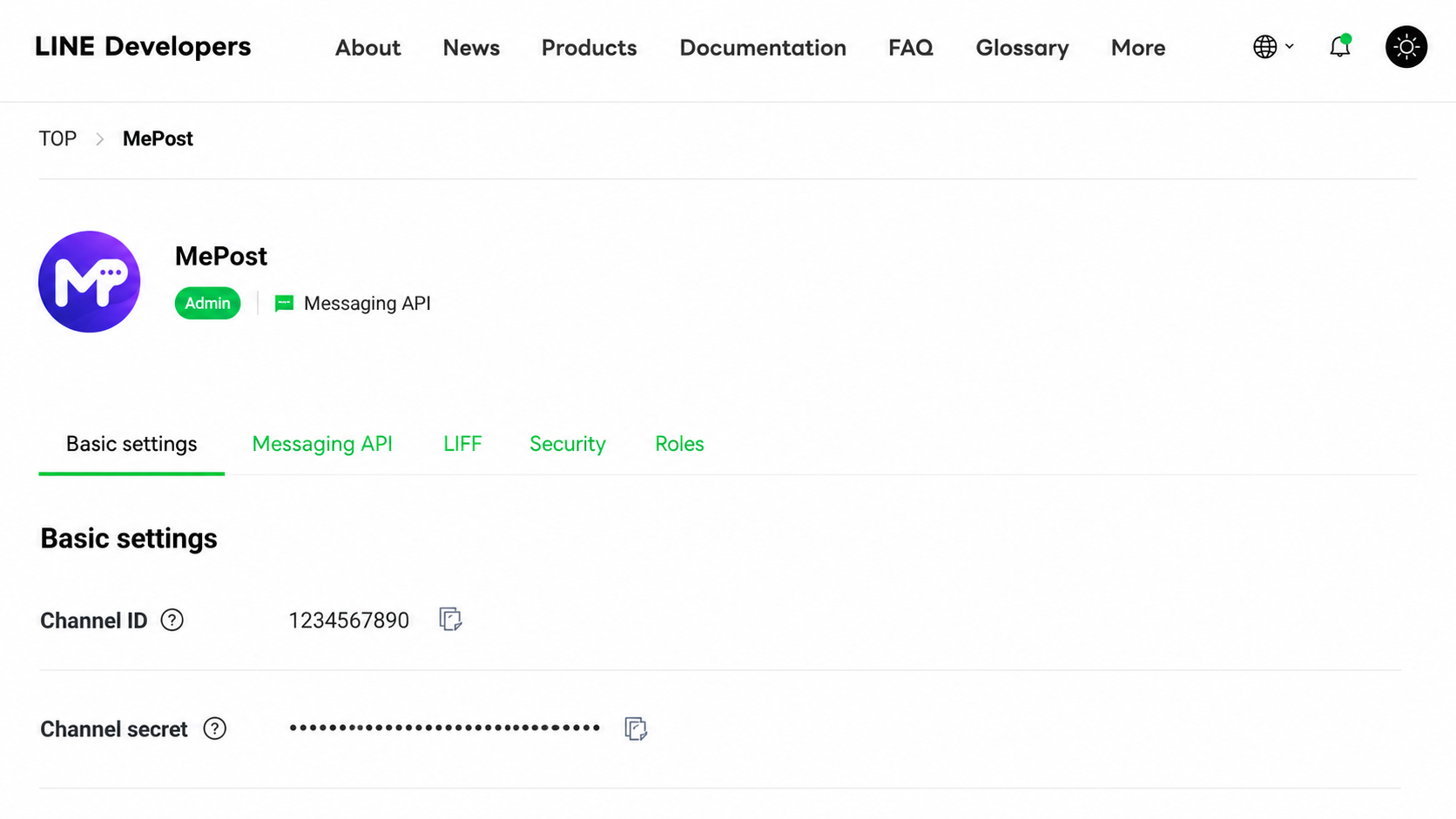
Task: Open the language globe dropdown
Action: pyautogui.click(x=1273, y=47)
